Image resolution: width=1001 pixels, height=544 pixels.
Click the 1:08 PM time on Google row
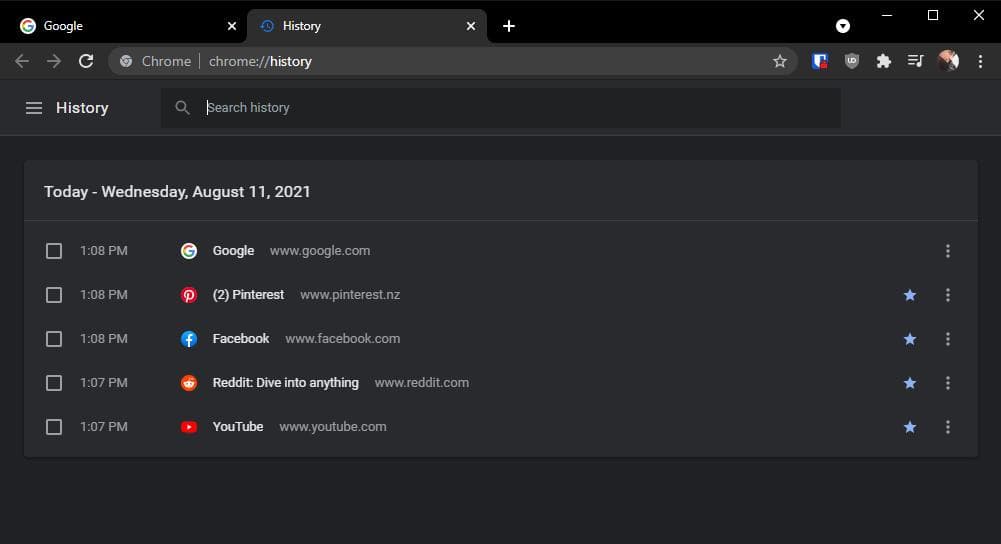click(103, 251)
